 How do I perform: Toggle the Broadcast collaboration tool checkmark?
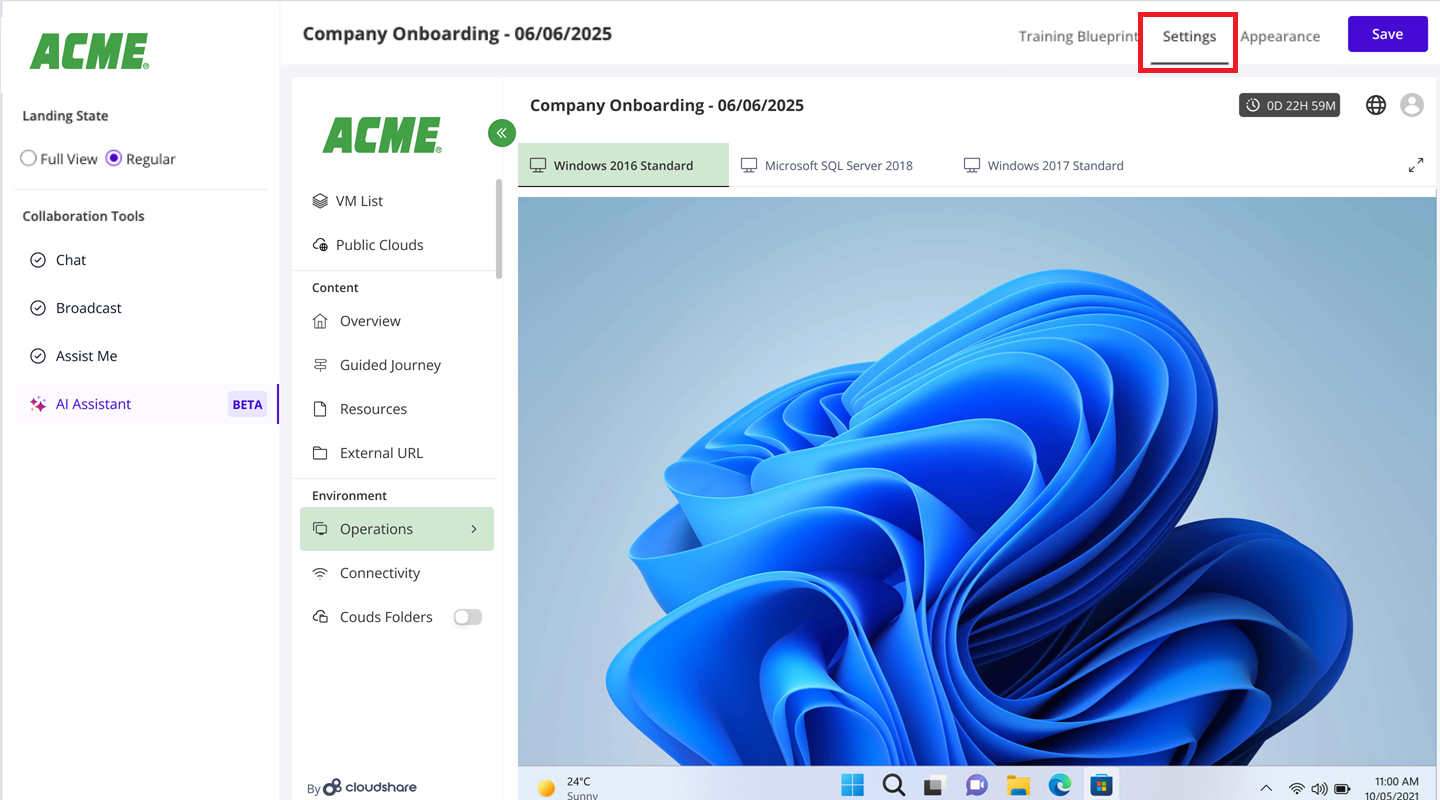[38, 308]
